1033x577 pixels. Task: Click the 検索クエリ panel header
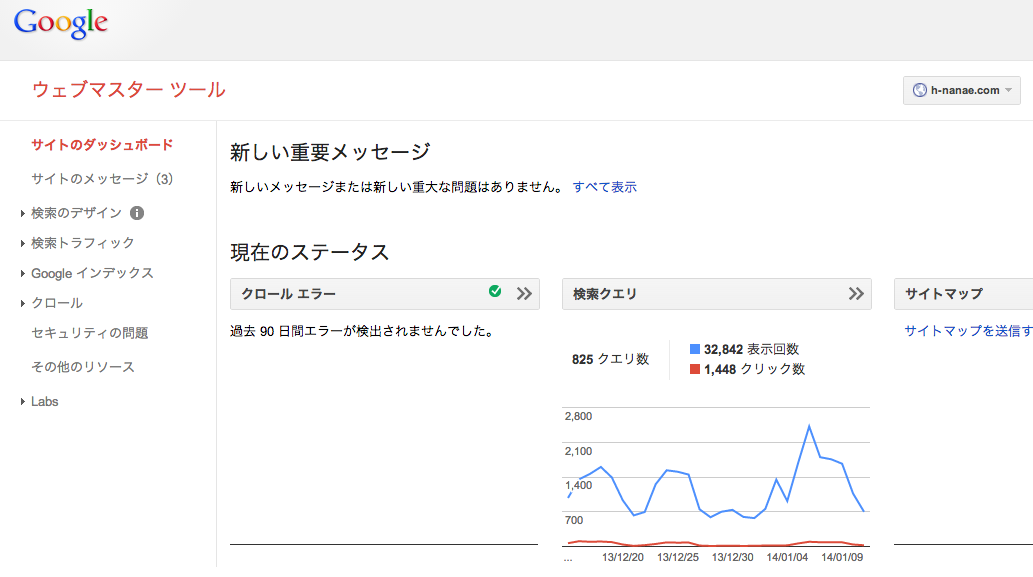(717, 294)
